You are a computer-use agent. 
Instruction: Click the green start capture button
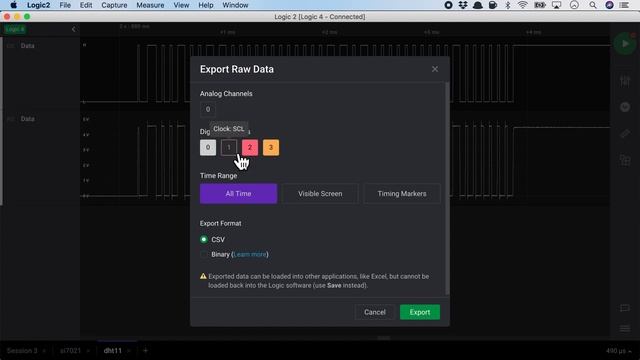624,44
